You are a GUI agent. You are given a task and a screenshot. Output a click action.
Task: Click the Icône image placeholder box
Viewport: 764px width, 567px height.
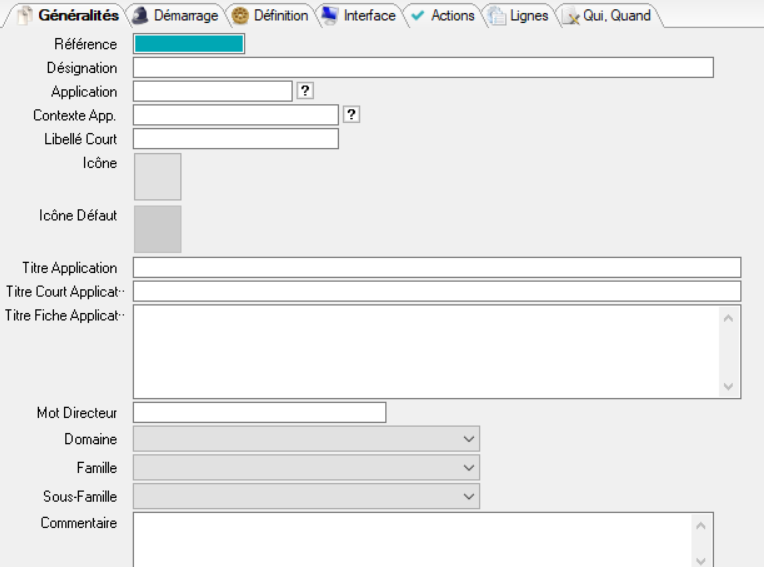157,177
